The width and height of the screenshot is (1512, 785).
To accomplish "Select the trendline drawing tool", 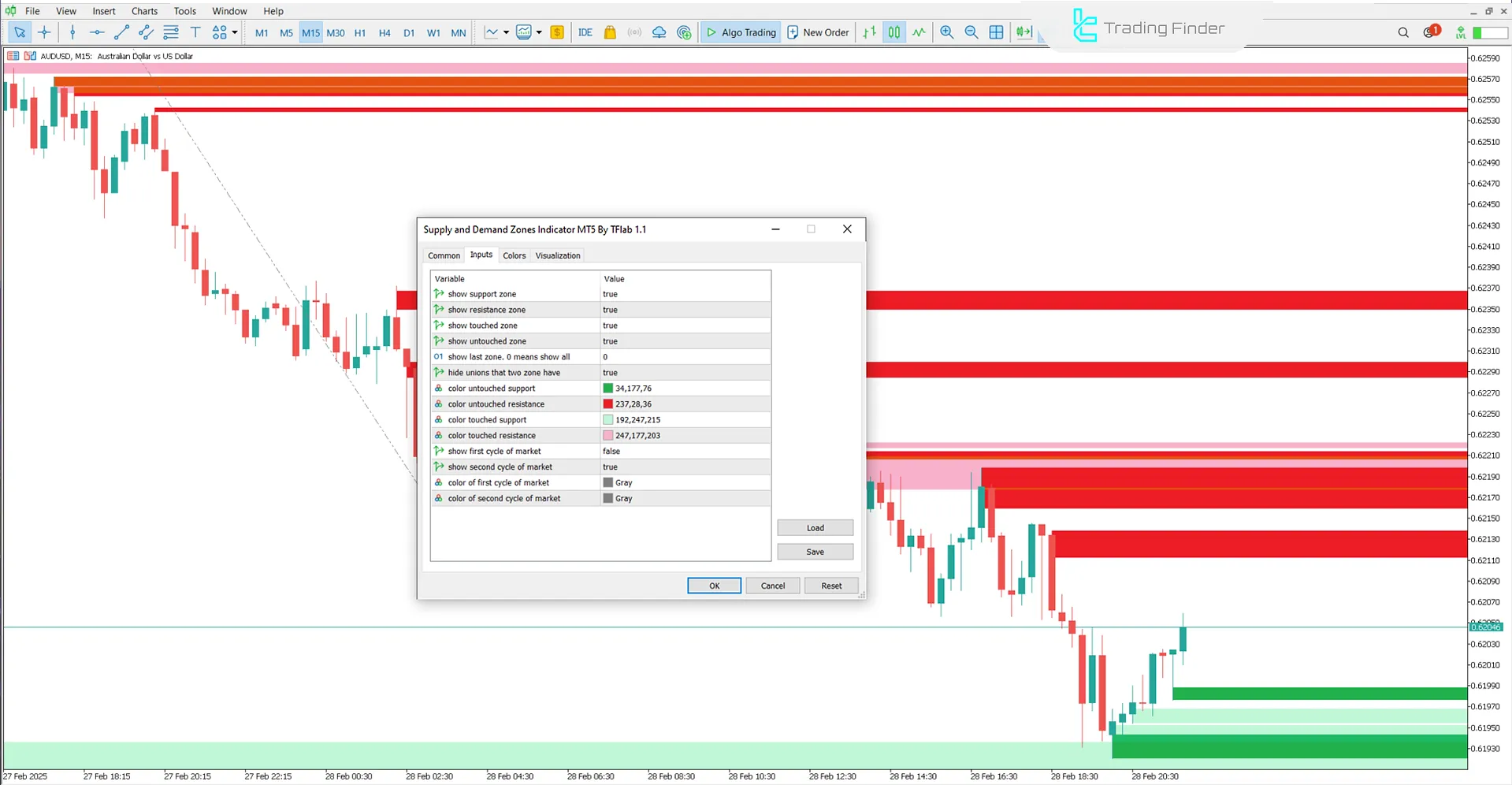I will point(121,32).
